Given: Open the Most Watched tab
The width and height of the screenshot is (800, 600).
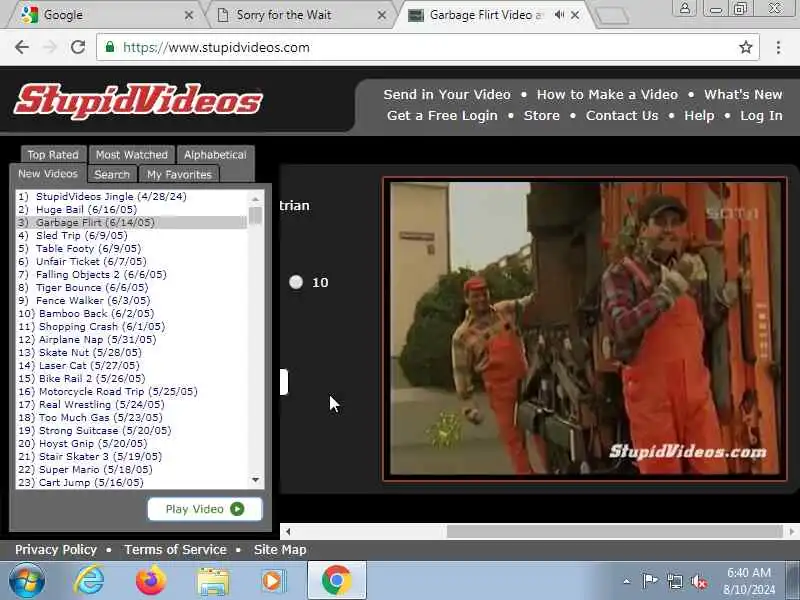Looking at the screenshot, I should coord(132,155).
